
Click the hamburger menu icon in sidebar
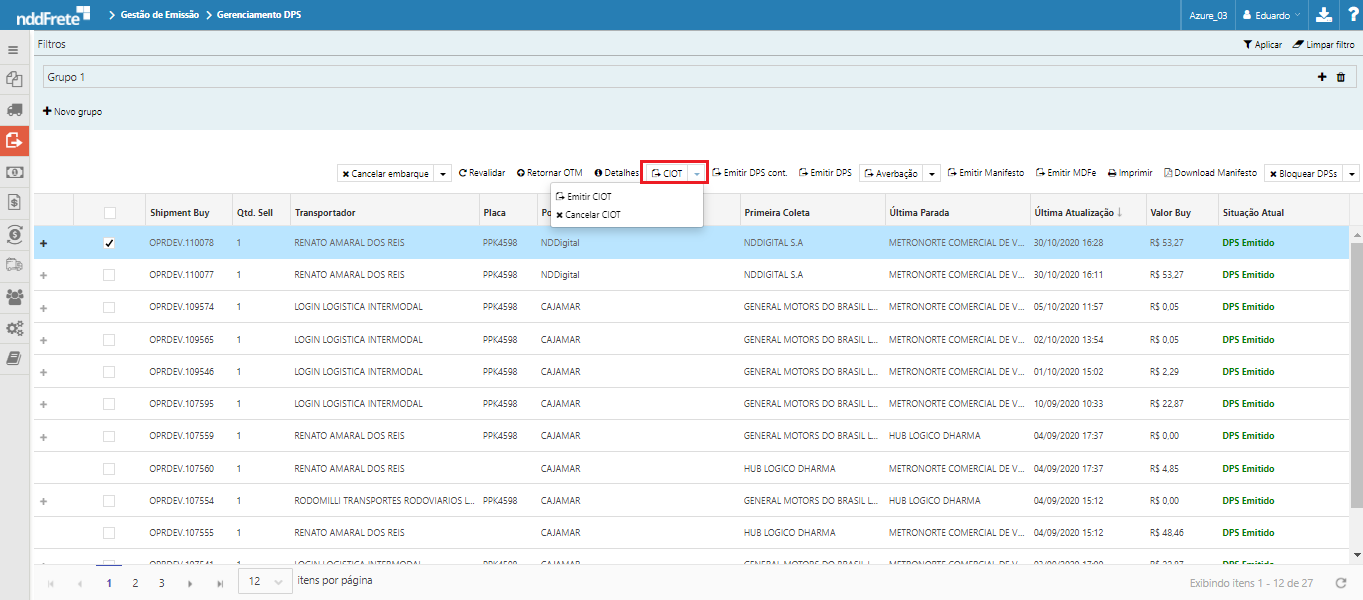(x=14, y=49)
